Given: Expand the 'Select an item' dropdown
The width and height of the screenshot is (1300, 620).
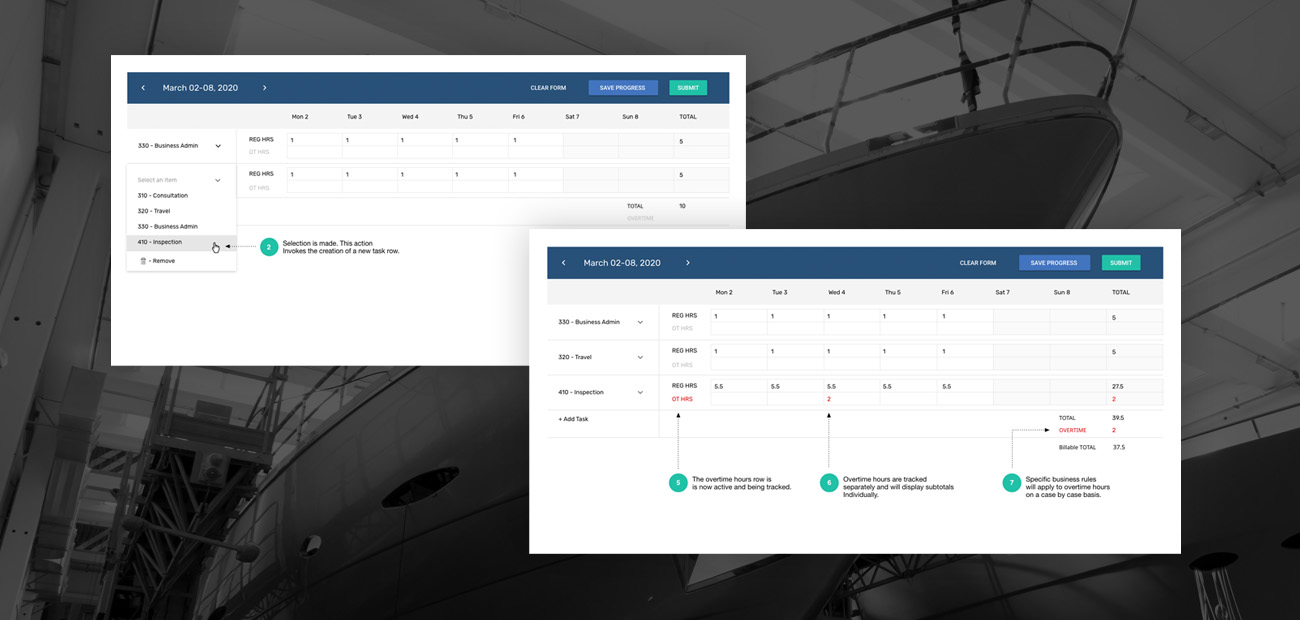Looking at the screenshot, I should coord(217,180).
